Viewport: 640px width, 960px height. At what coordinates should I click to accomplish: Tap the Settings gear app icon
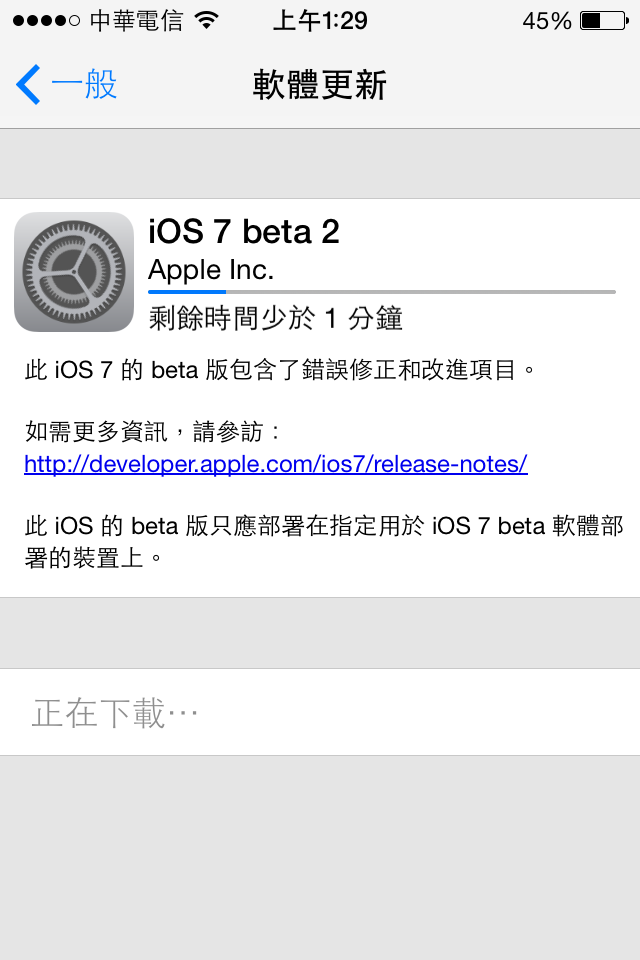pos(74,272)
